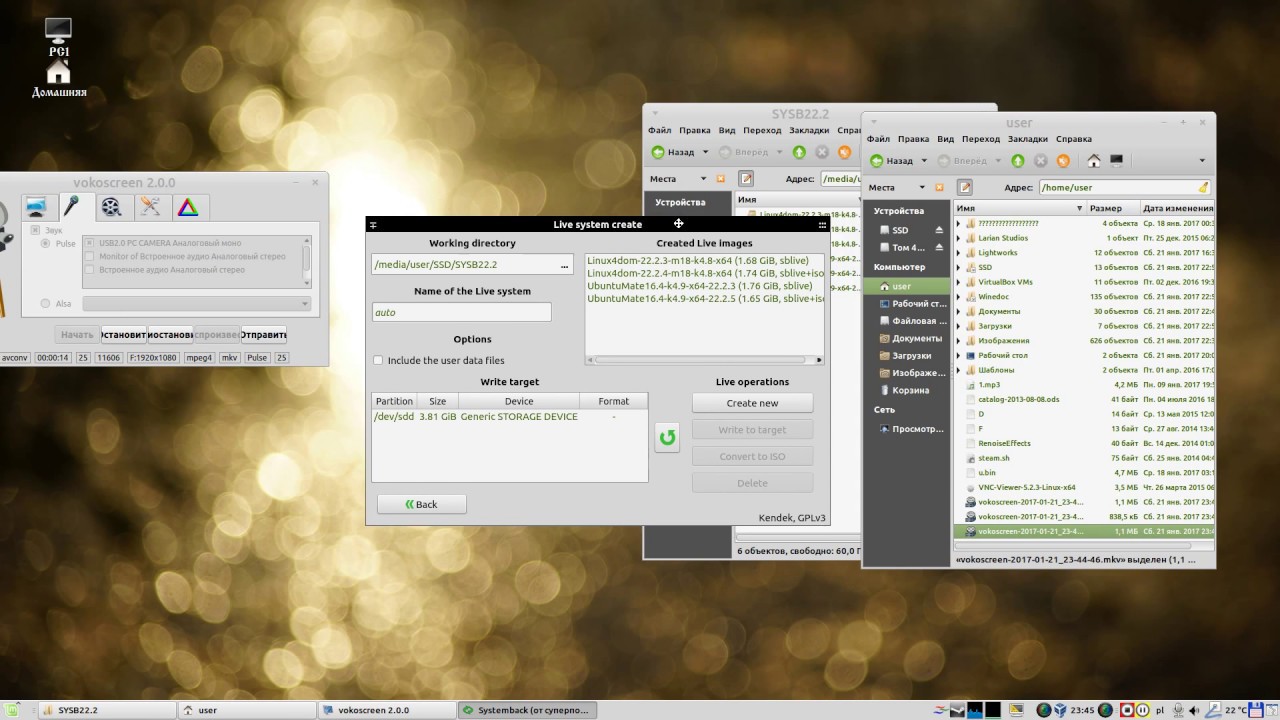Open Переход menu in SYSB22.2 window
The image size is (1280, 720).
point(762,130)
